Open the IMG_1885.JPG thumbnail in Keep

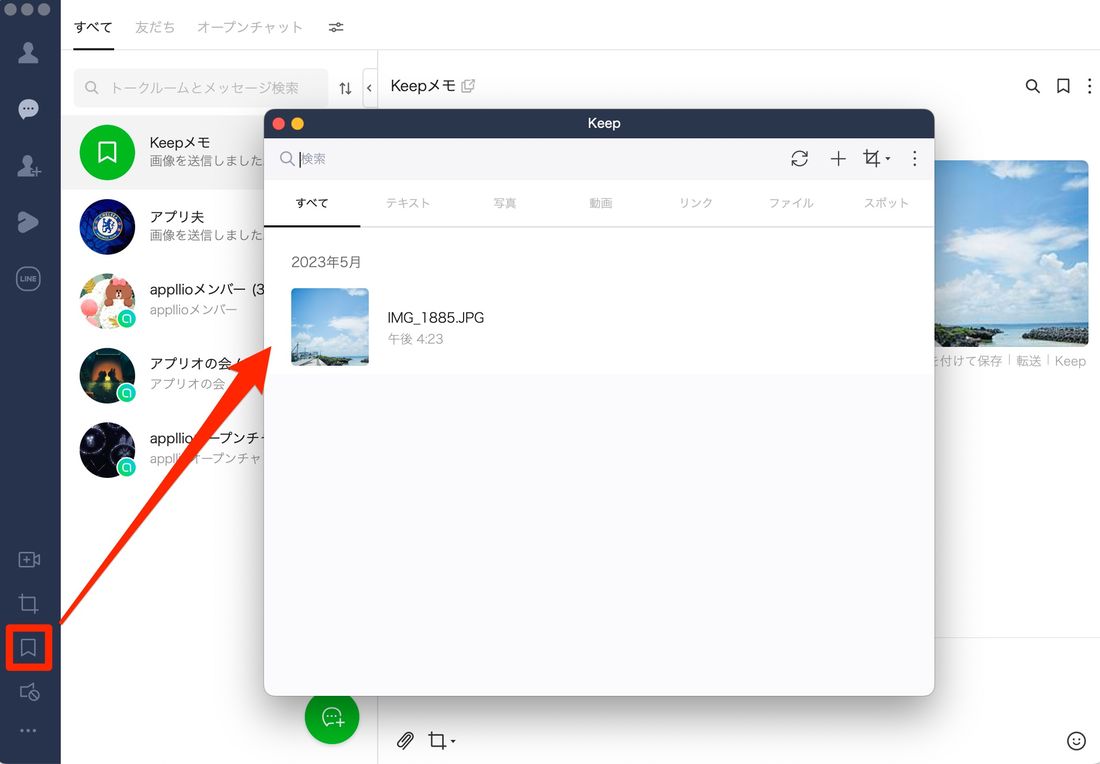[330, 327]
